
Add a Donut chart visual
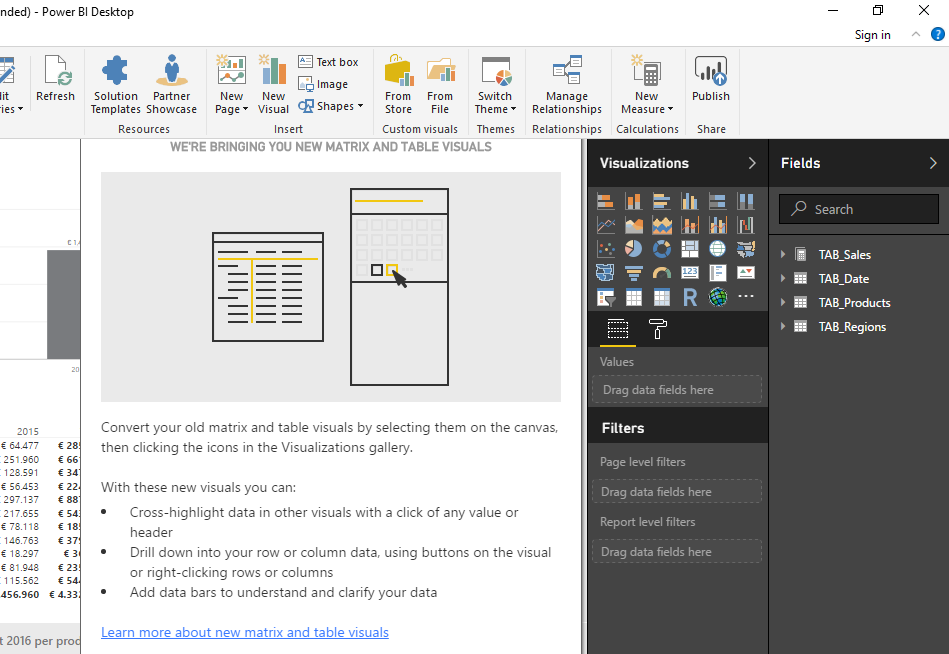[x=662, y=249]
